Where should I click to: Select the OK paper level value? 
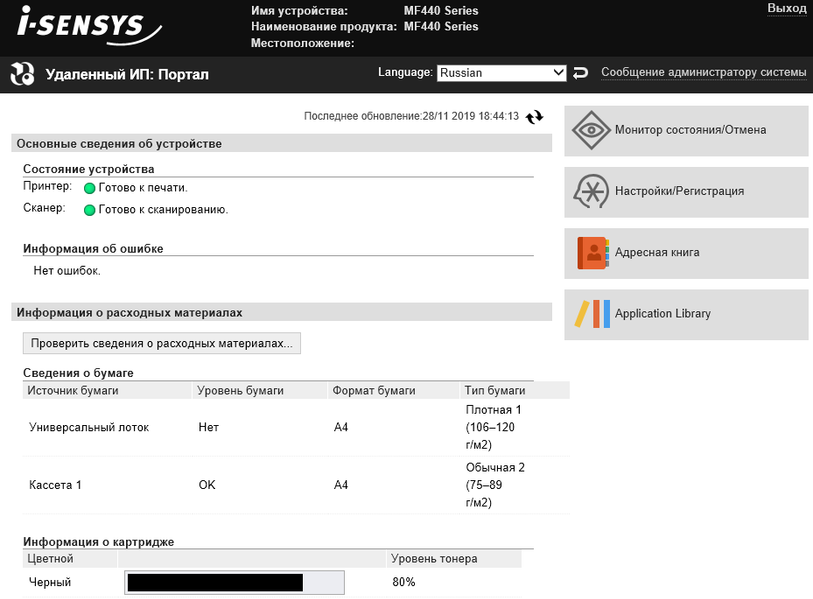point(207,485)
